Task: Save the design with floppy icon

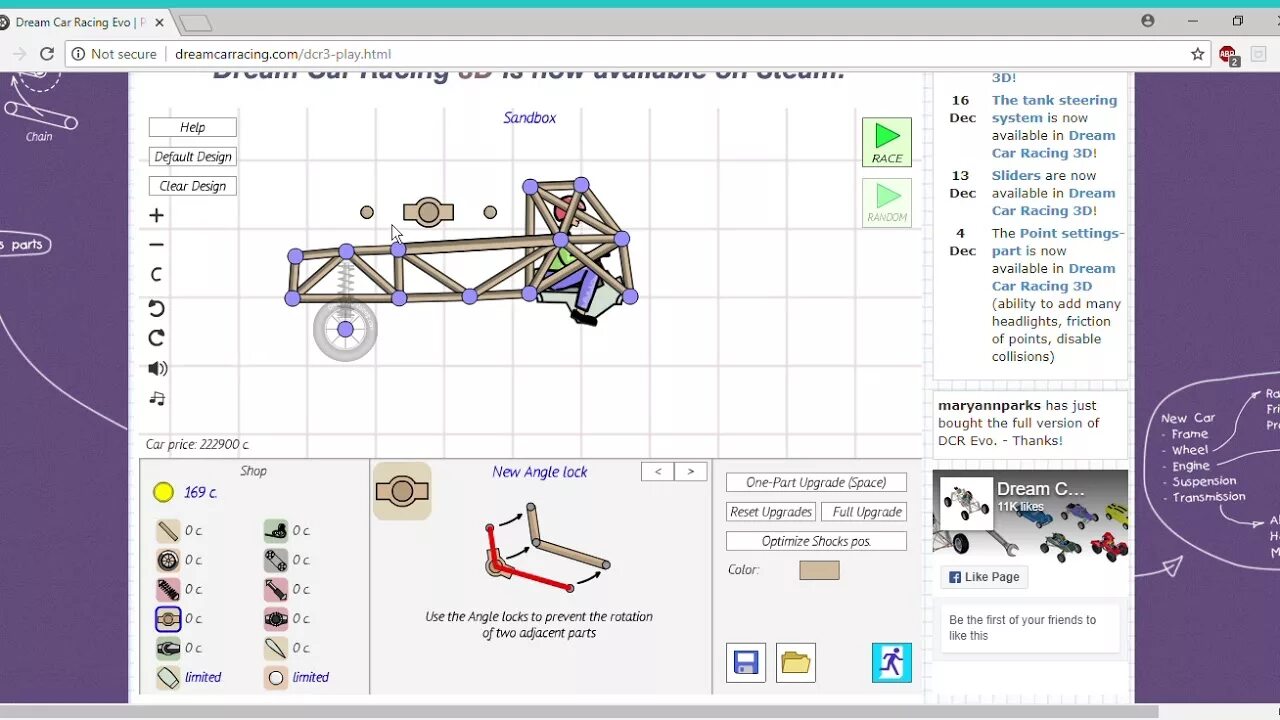Action: click(x=746, y=662)
